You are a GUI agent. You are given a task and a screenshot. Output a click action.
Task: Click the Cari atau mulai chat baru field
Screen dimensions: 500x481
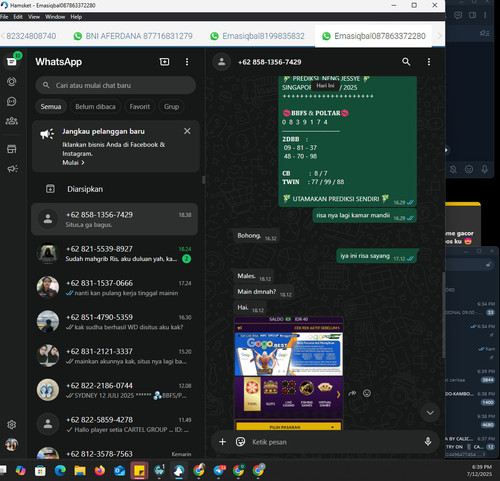[x=116, y=85]
